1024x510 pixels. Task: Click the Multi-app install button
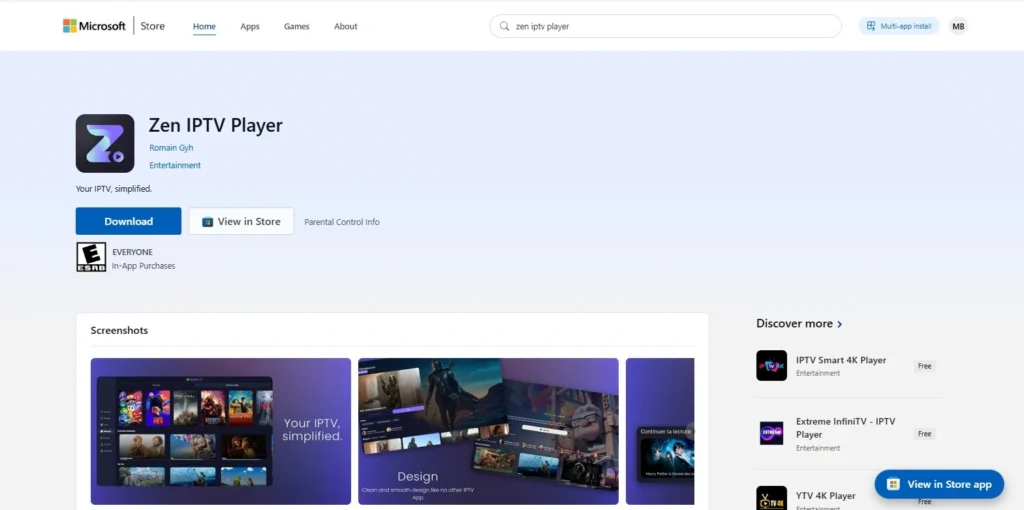tap(899, 26)
